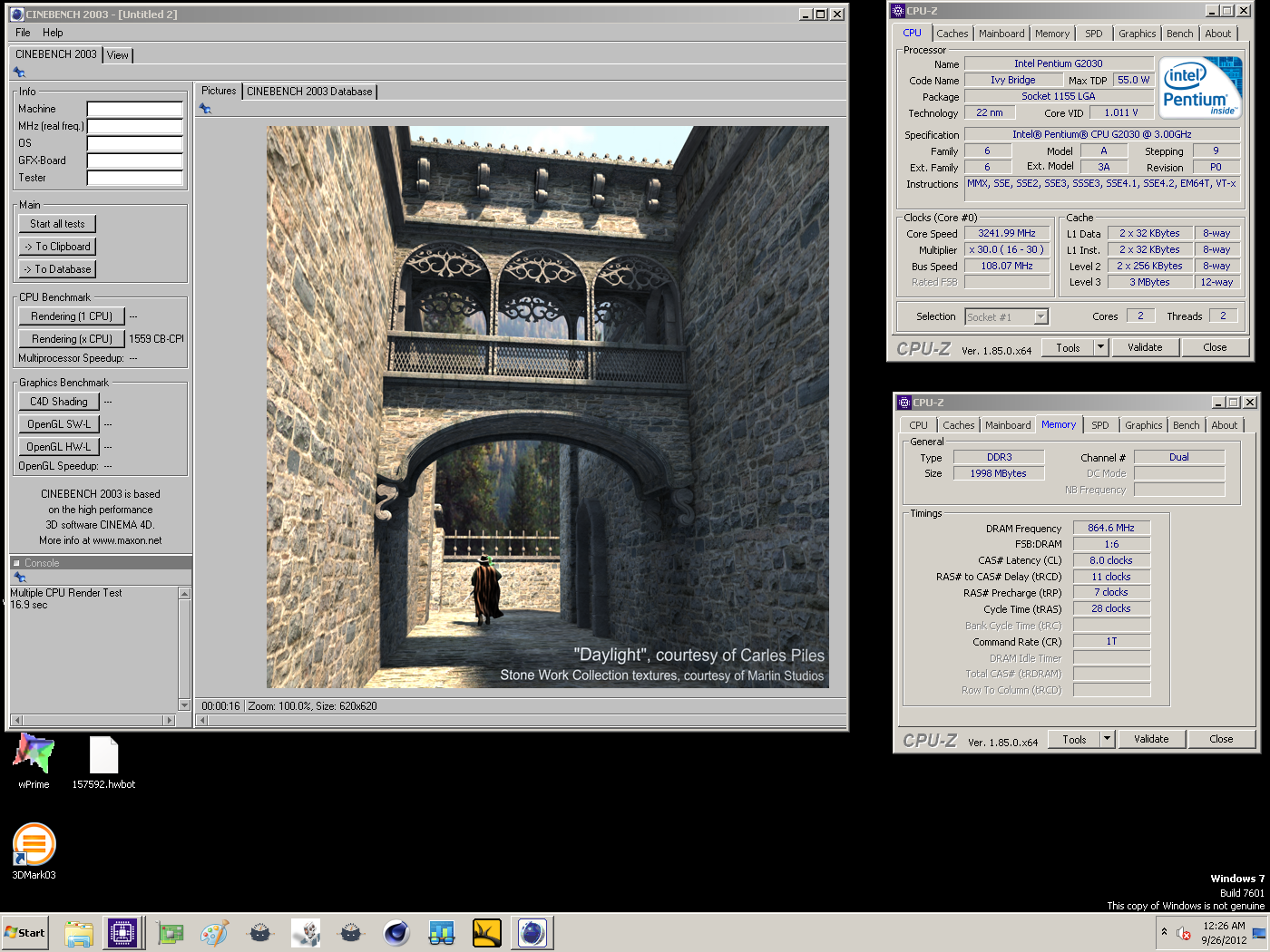1270x952 pixels.
Task: Click the To Database button
Action: (x=57, y=269)
